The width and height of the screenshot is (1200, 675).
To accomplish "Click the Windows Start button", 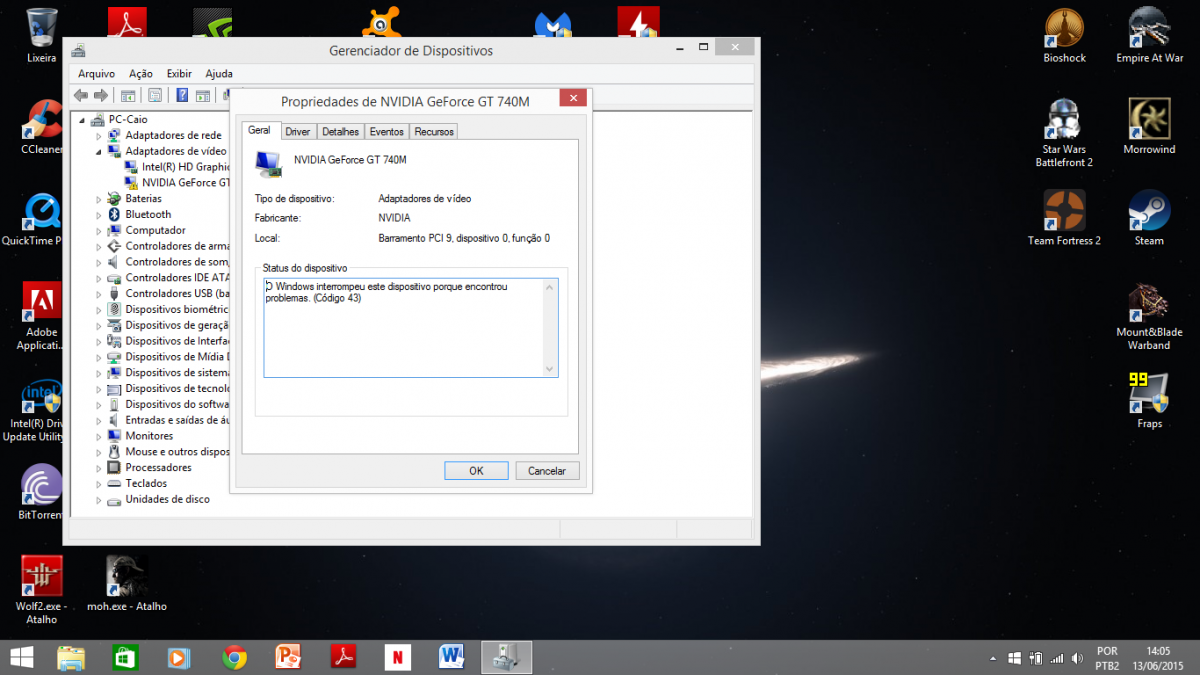I will click(x=21, y=657).
